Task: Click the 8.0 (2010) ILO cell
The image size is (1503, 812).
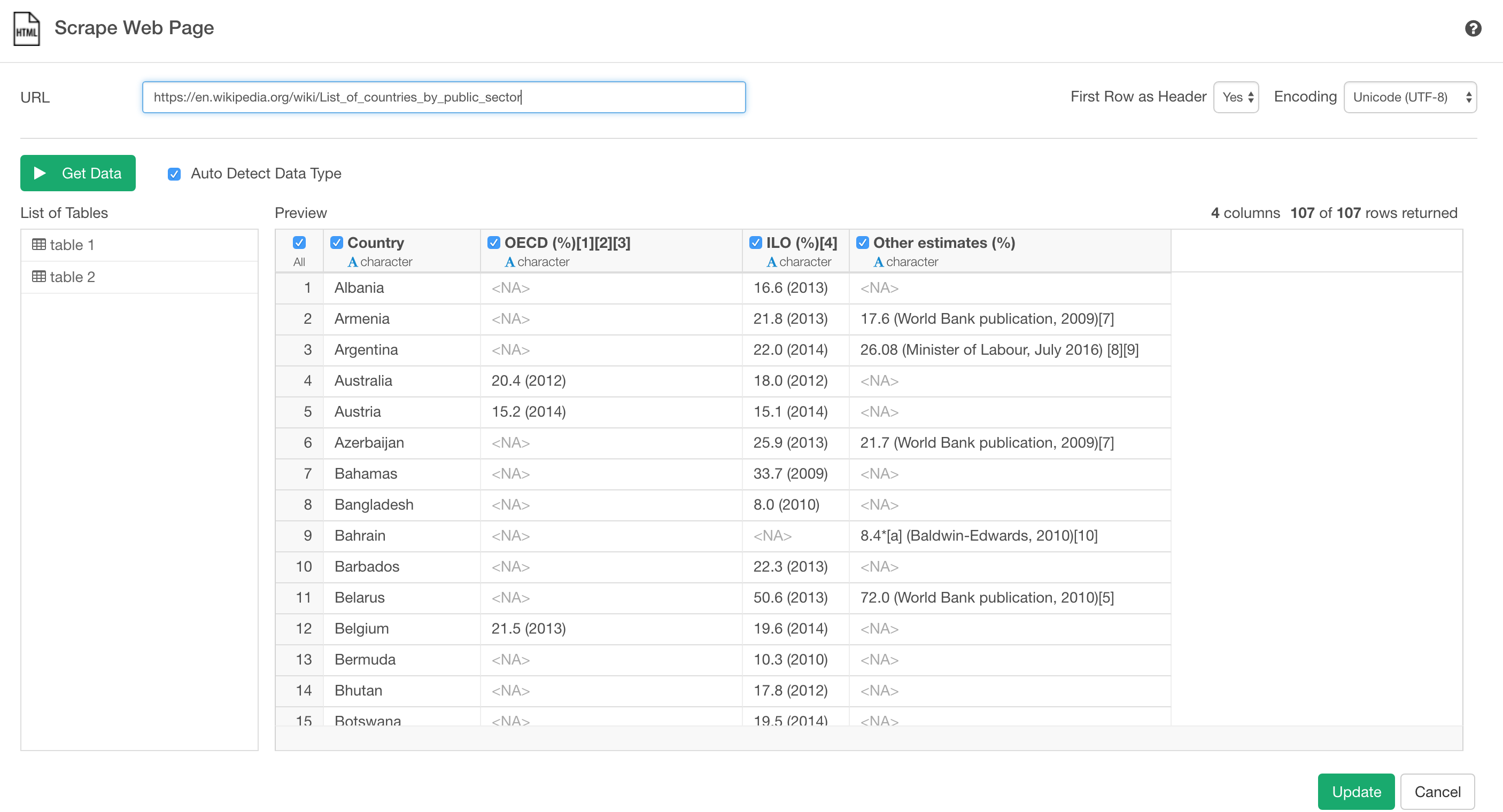Action: (x=795, y=505)
